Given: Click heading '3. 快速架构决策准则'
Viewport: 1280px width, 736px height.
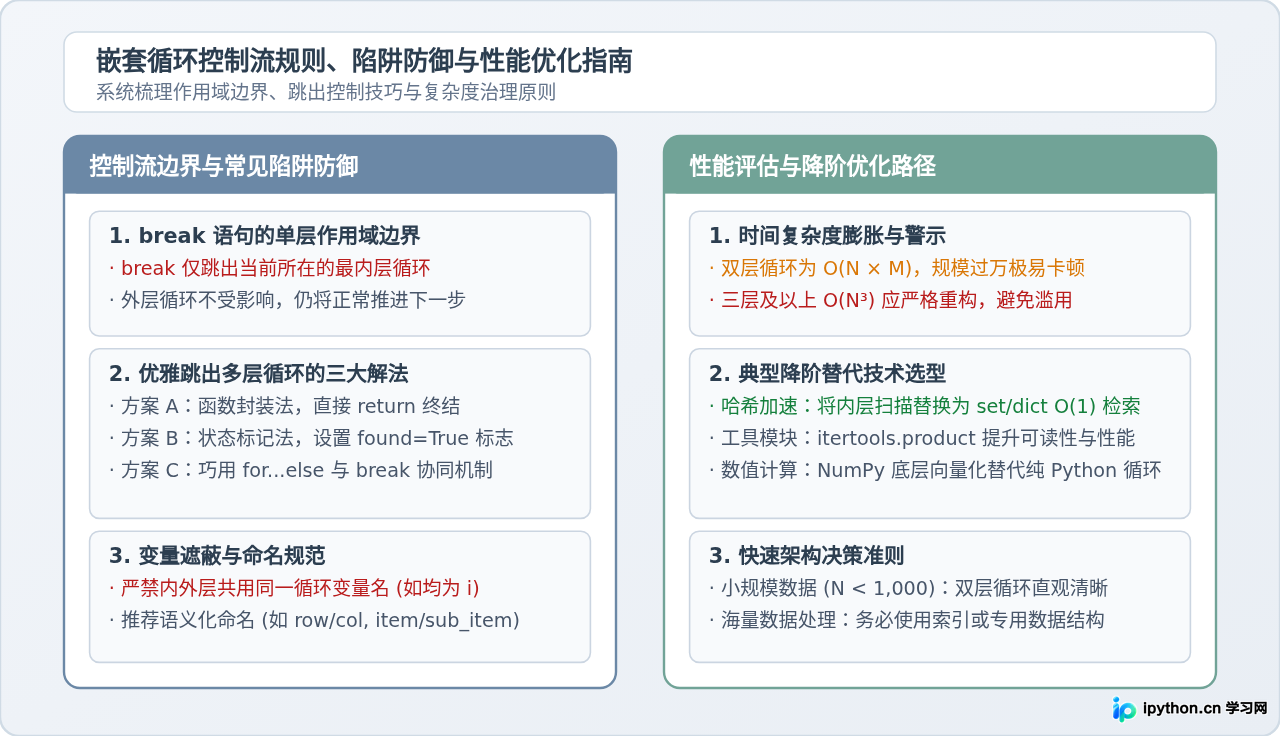Looking at the screenshot, I should 807,556.
